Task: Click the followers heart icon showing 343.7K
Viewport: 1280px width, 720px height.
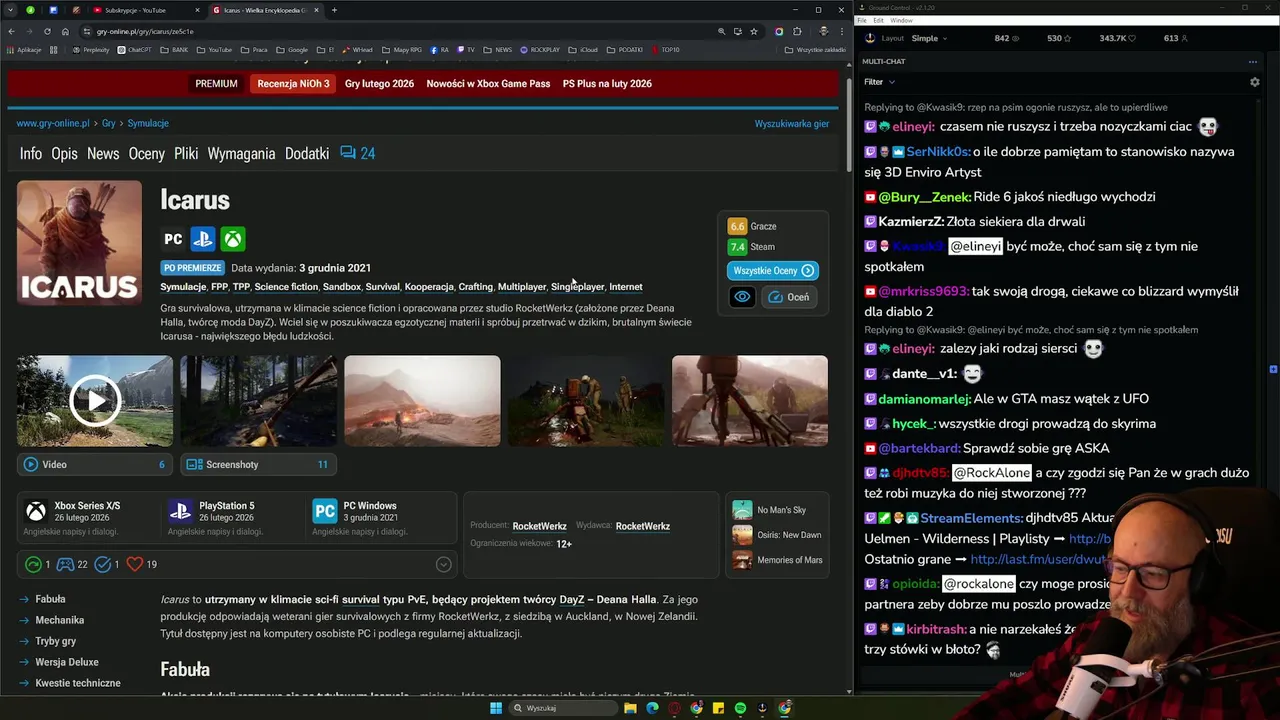Action: [x=1133, y=38]
